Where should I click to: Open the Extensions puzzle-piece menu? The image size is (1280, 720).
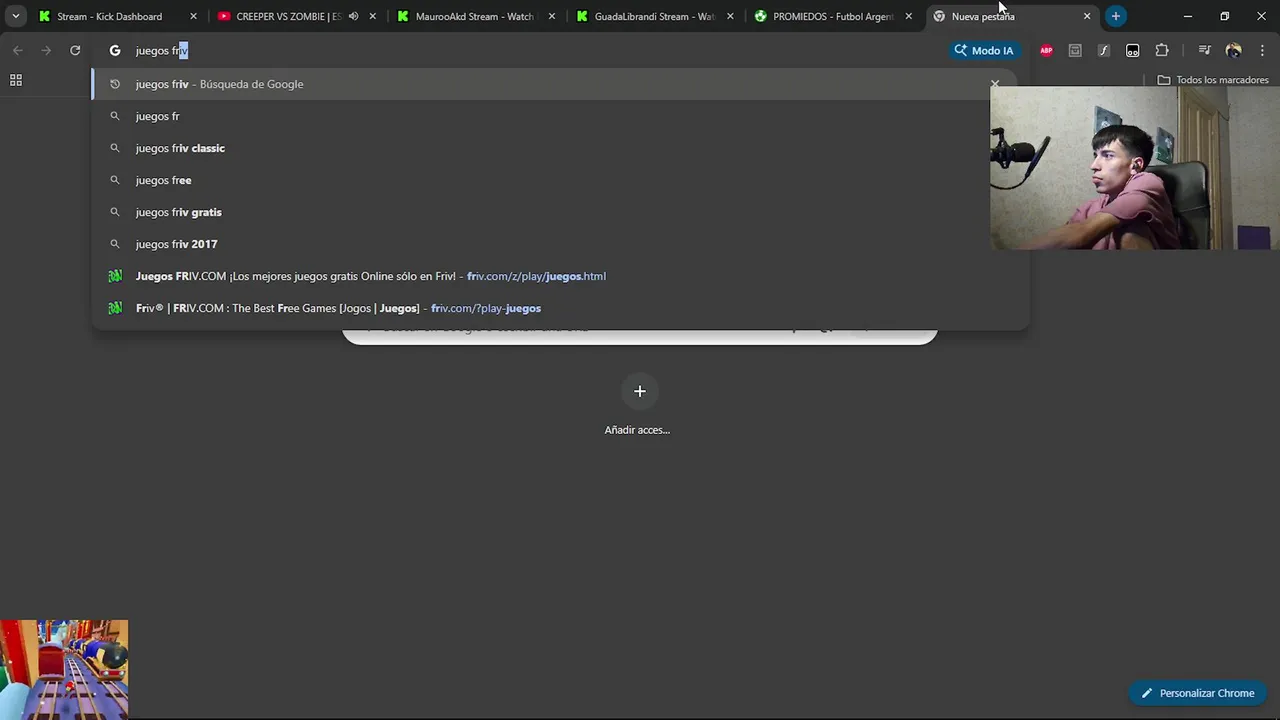(x=1162, y=50)
